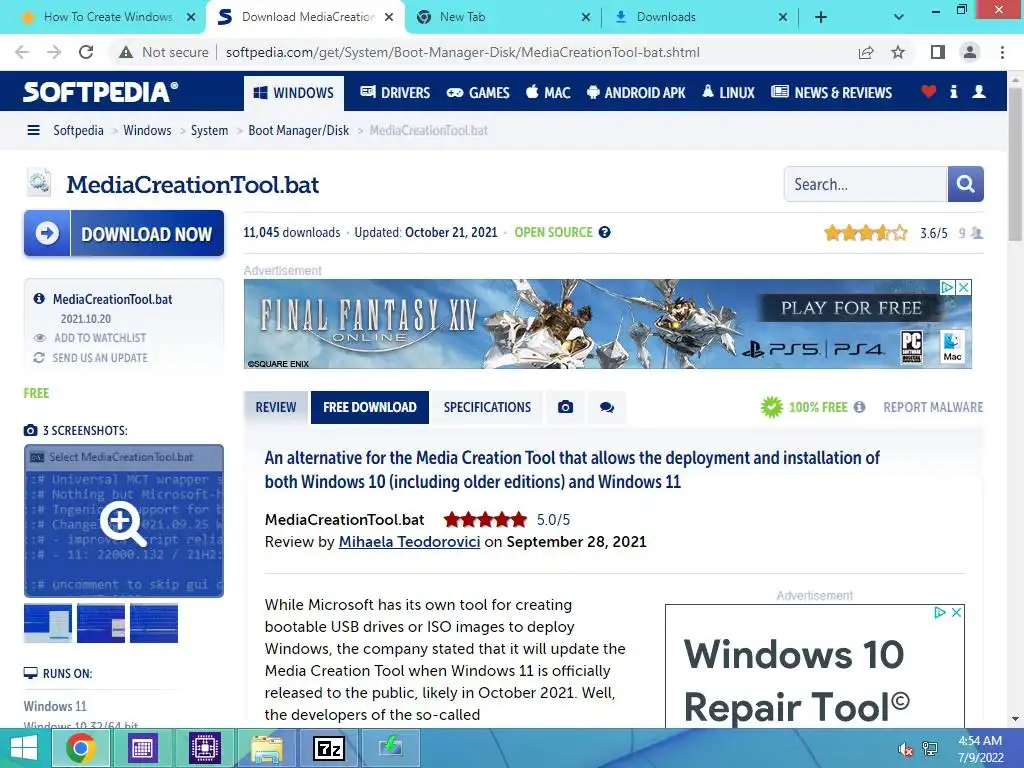Enlarge the main screenshot preview

point(124,521)
